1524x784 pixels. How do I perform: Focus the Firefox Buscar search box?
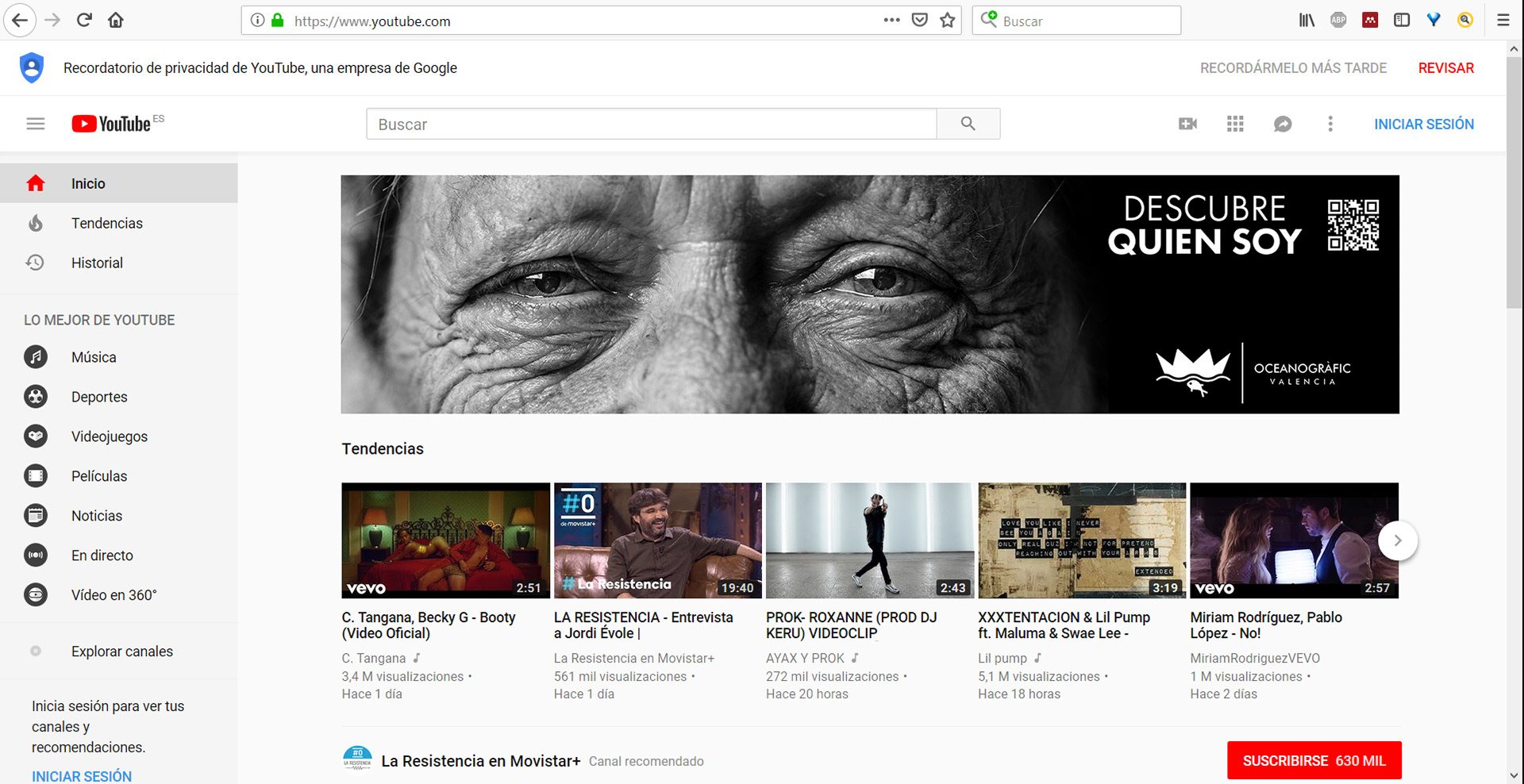[1076, 21]
